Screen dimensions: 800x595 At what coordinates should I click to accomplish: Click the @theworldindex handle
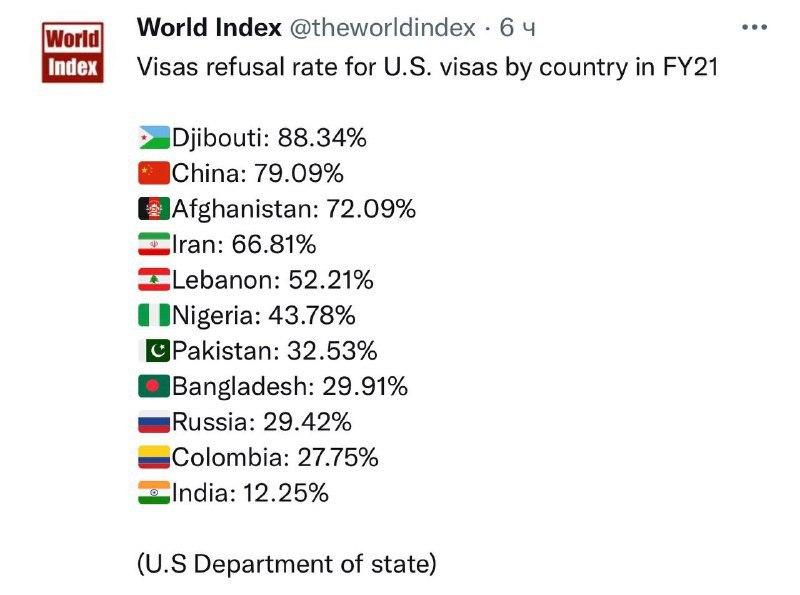[x=382, y=28]
